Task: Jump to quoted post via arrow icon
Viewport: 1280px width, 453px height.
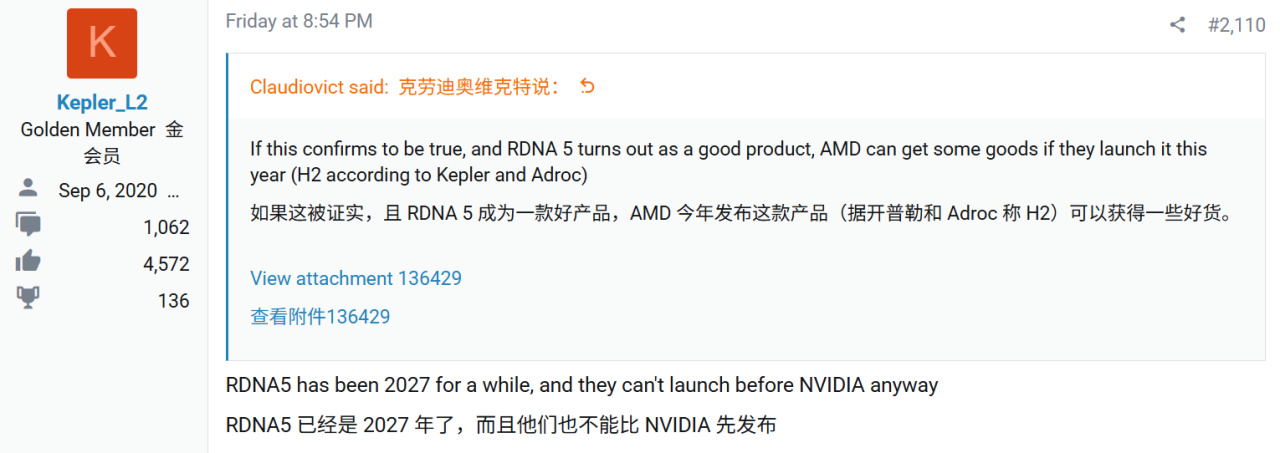Action: coord(587,87)
